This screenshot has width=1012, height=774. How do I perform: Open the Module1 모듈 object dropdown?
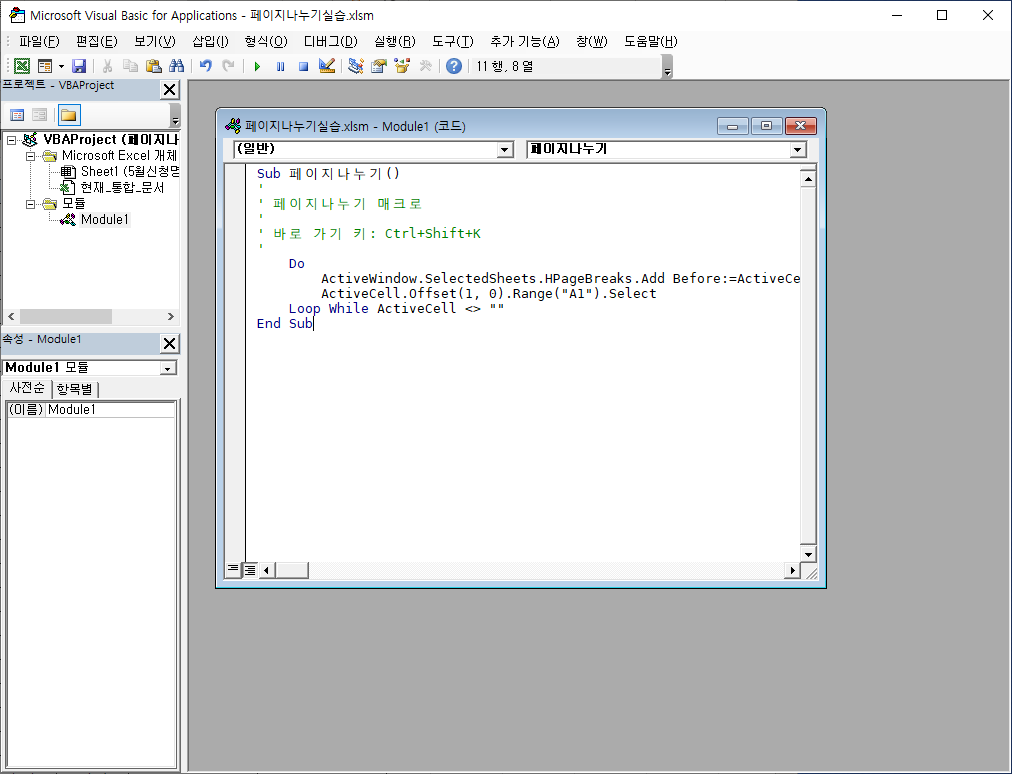(x=168, y=368)
